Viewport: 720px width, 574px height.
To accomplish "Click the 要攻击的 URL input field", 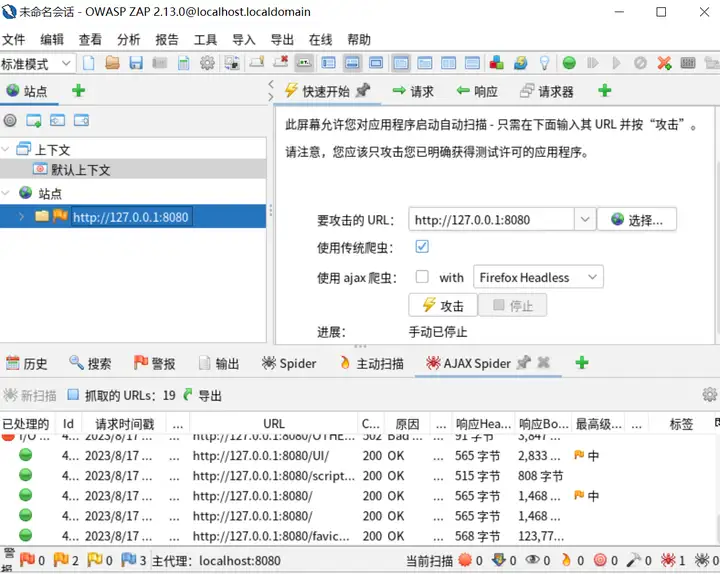I will (491, 219).
